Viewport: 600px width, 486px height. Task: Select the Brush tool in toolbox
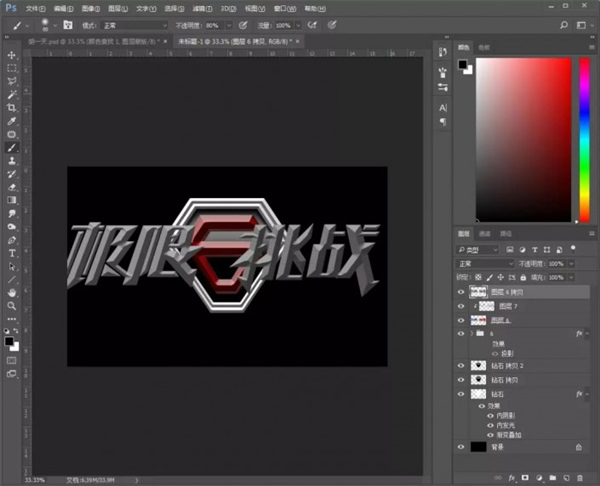(11, 148)
